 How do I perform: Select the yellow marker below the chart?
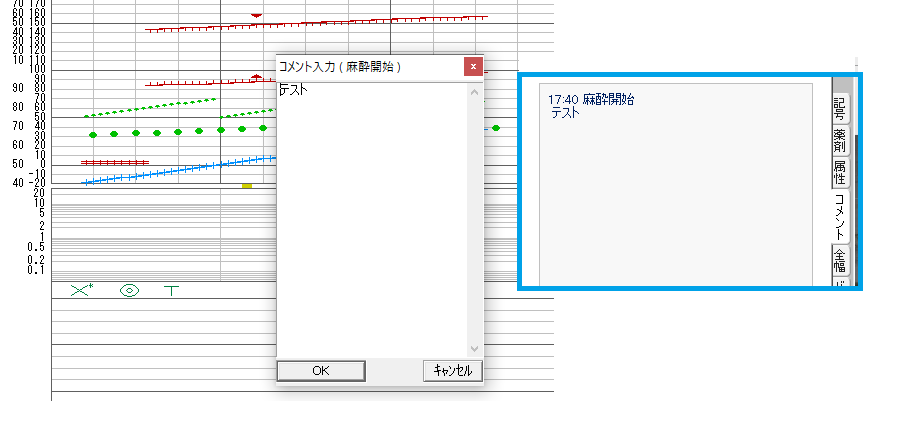pos(247,185)
